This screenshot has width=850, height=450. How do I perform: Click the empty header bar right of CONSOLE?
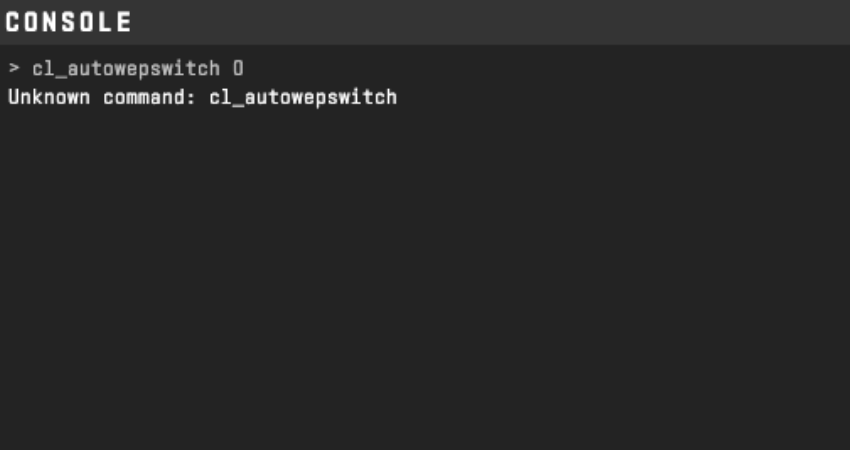[491, 22]
